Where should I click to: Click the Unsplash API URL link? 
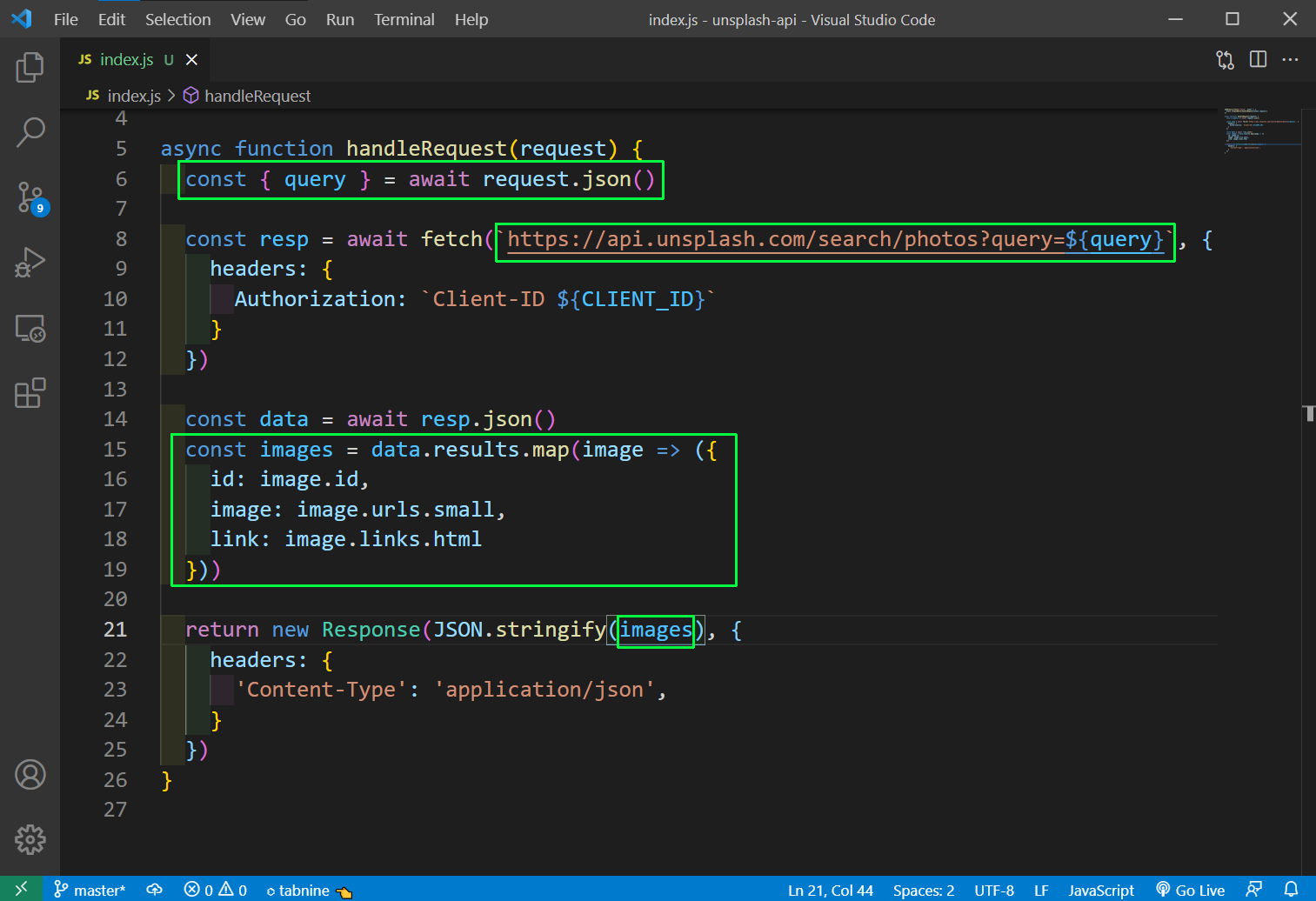(x=835, y=240)
